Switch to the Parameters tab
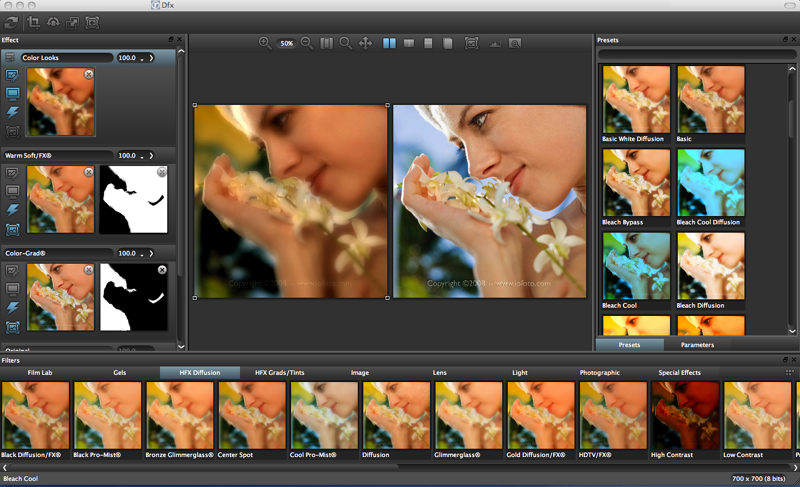This screenshot has width=800, height=487. [697, 345]
